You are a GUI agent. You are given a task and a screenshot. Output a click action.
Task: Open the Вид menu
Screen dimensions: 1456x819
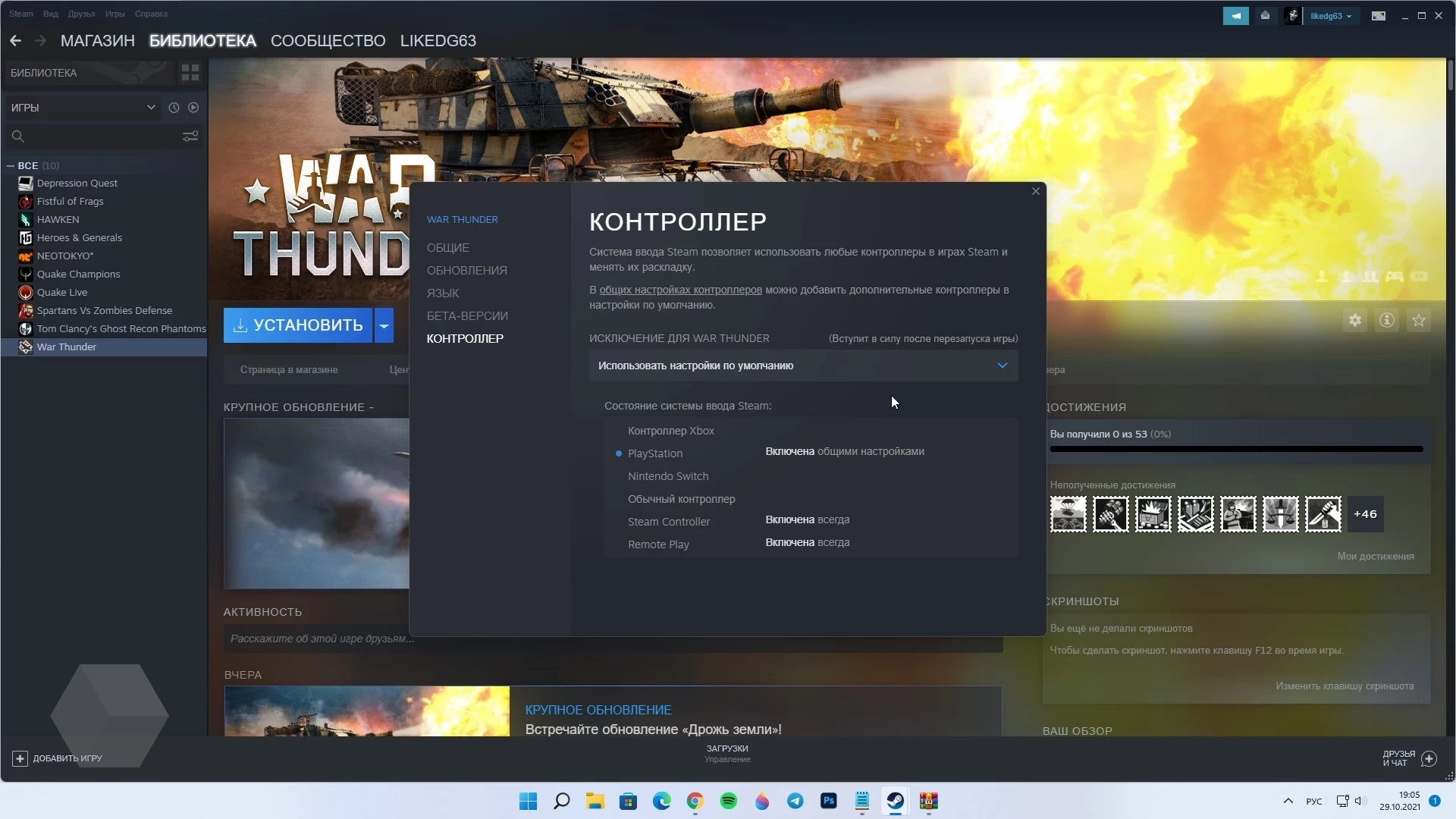pyautogui.click(x=51, y=14)
